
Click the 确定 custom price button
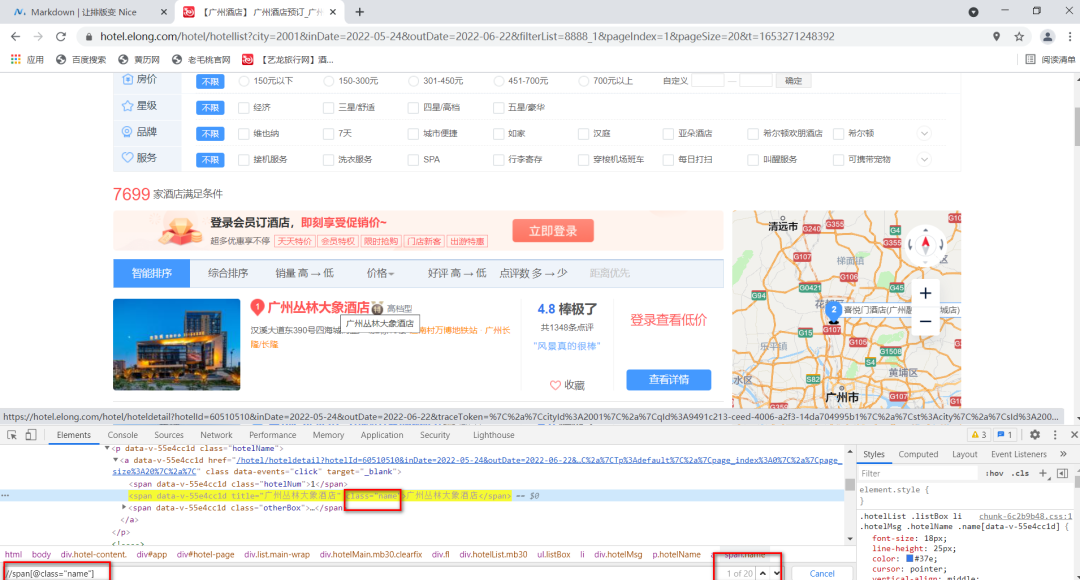click(793, 81)
